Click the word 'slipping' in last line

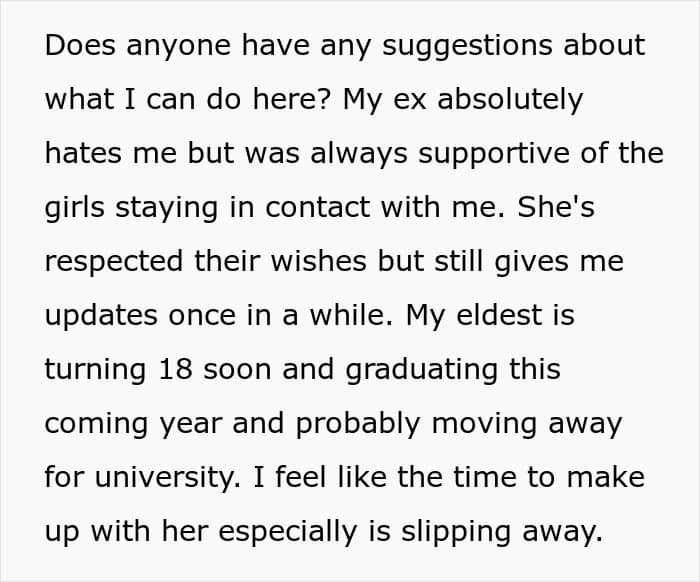[456, 532]
